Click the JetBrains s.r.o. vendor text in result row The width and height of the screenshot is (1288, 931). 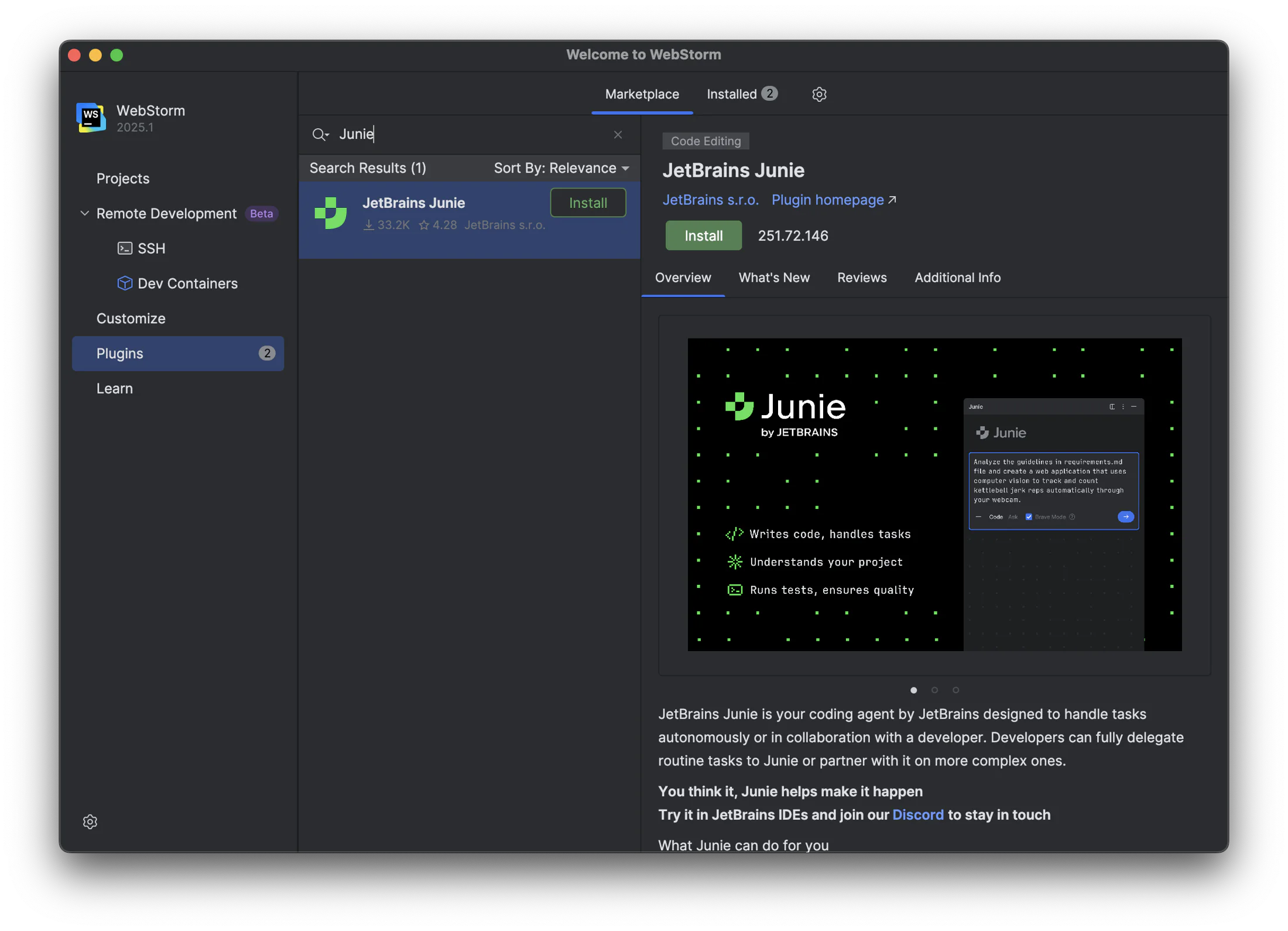[505, 225]
